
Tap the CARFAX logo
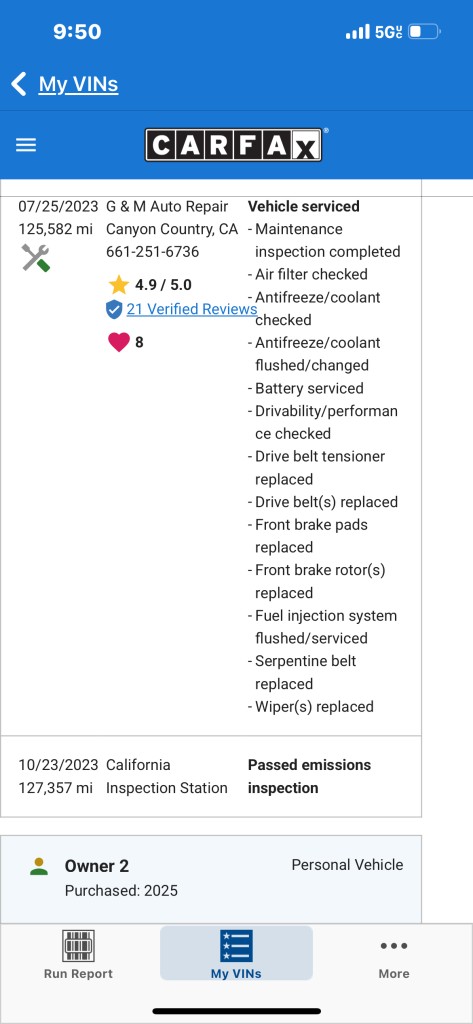click(x=233, y=145)
